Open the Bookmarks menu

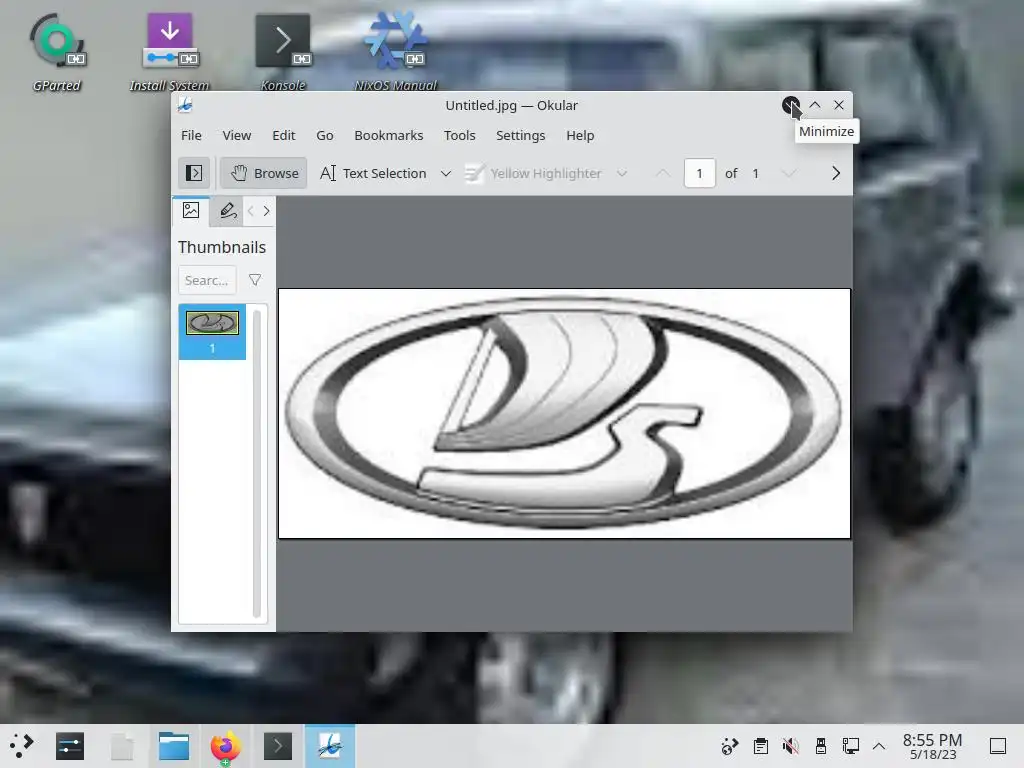click(x=389, y=135)
